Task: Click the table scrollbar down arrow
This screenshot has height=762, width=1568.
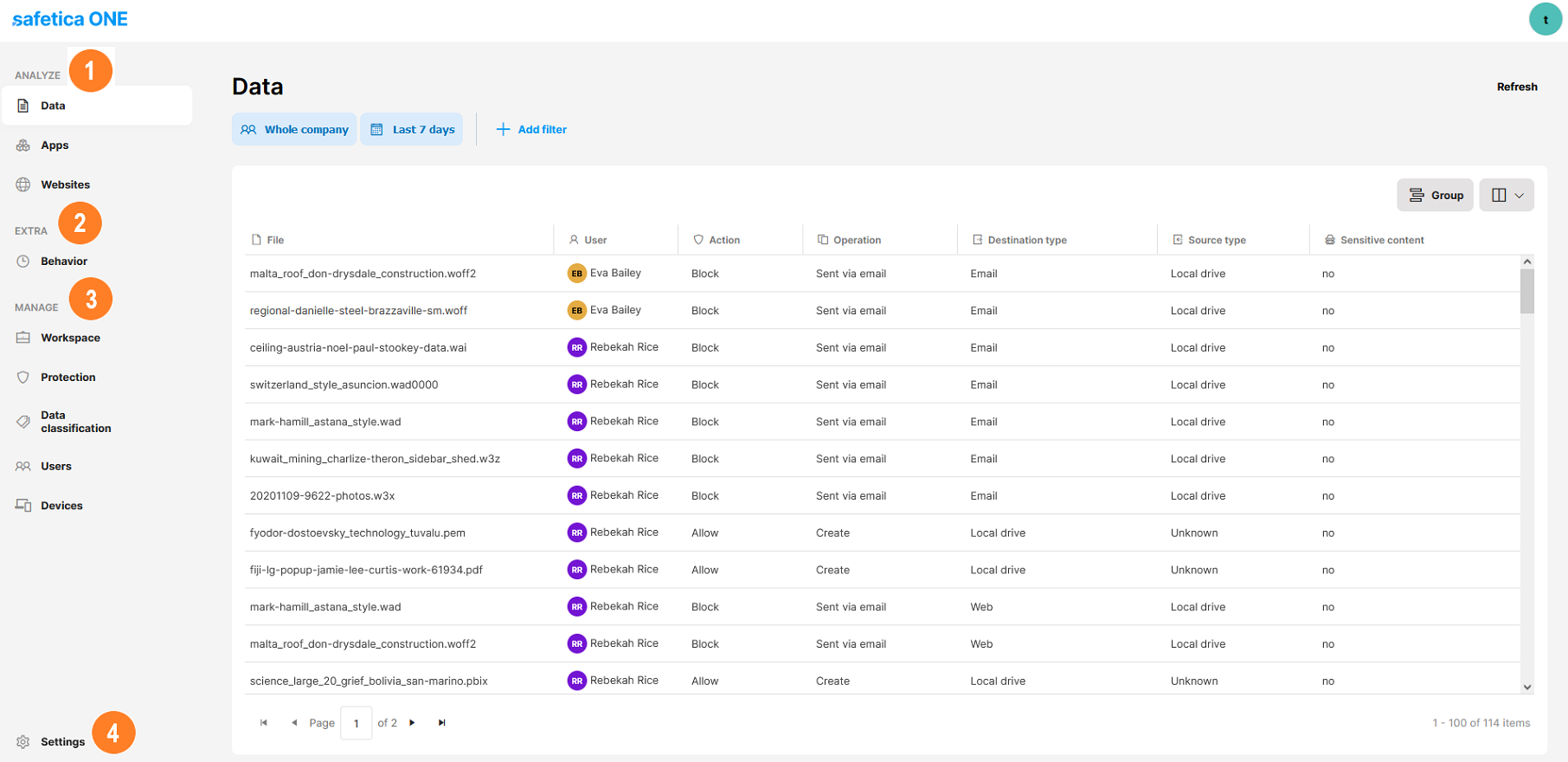Action: click(x=1527, y=687)
